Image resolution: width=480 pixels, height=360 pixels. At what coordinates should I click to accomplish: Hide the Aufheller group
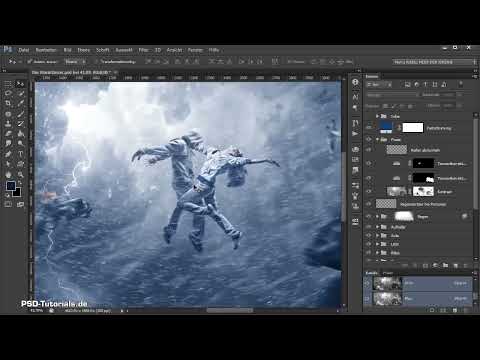pyautogui.click(x=369, y=227)
